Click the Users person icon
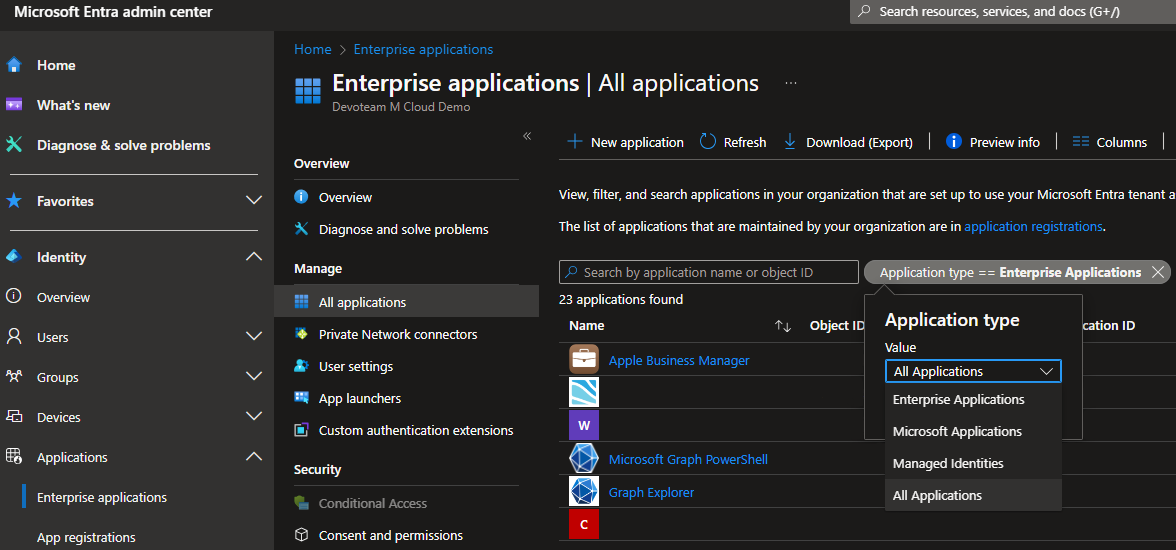Screen dimensions: 1176x550 [14, 336]
